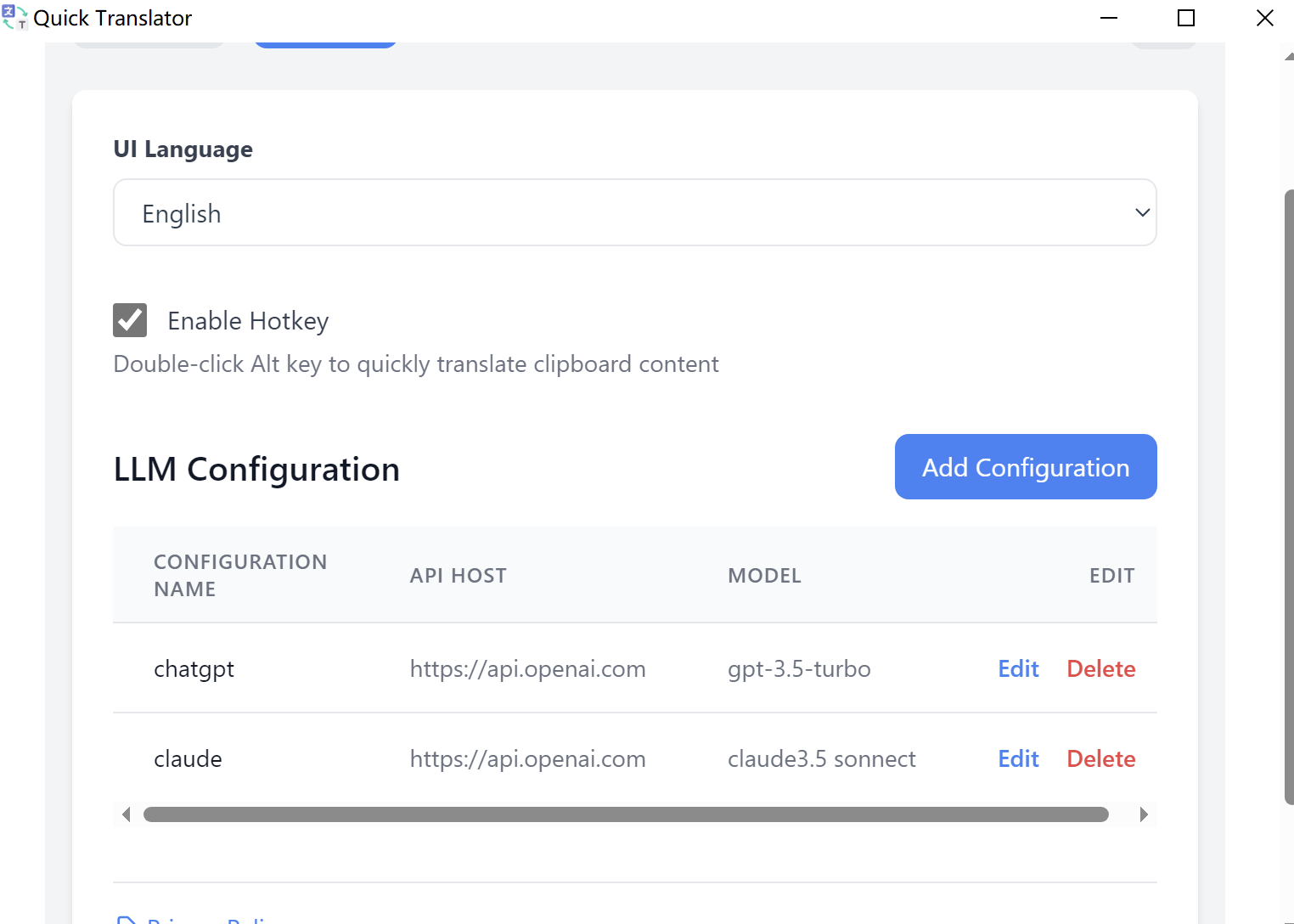The height and width of the screenshot is (924, 1294).
Task: Close the Quick Translator window
Action: 1264,18
